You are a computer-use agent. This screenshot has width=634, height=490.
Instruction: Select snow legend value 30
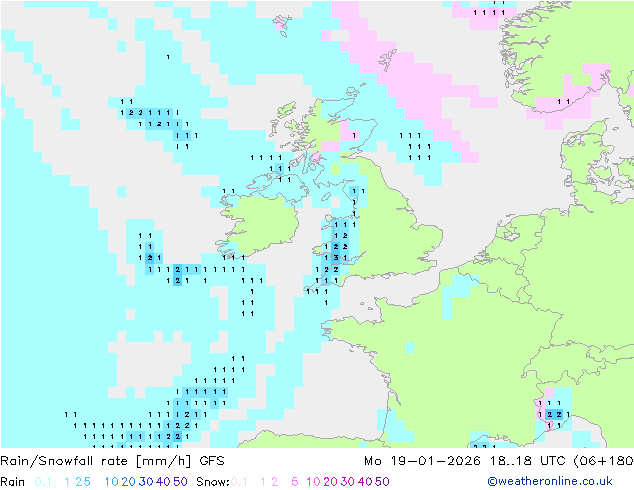pos(348,482)
